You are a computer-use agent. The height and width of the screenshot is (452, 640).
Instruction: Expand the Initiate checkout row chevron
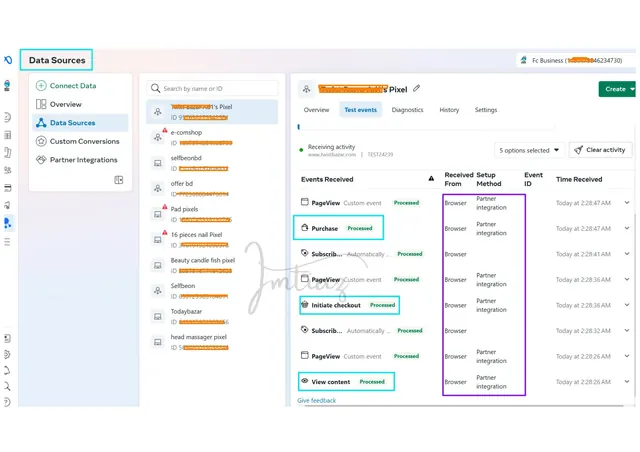point(627,305)
